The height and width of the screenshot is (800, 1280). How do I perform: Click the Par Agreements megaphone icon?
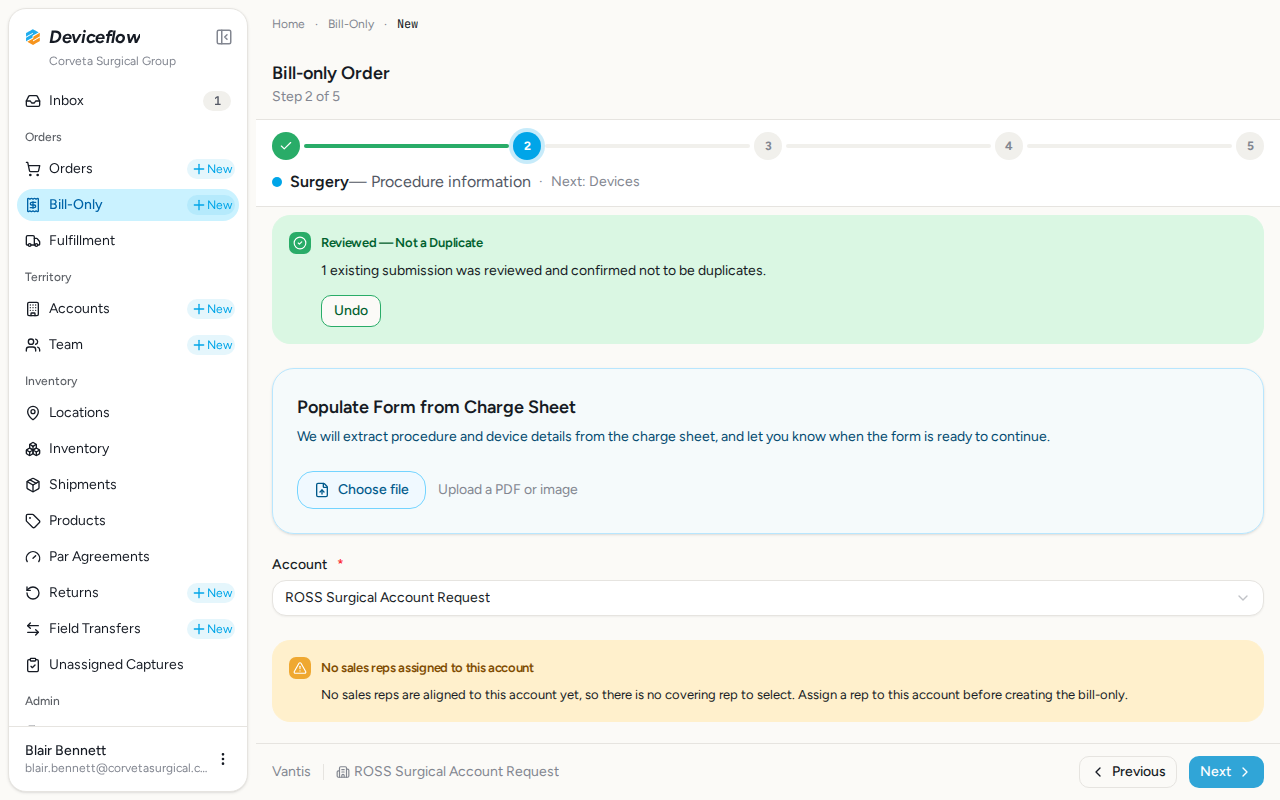point(33,557)
